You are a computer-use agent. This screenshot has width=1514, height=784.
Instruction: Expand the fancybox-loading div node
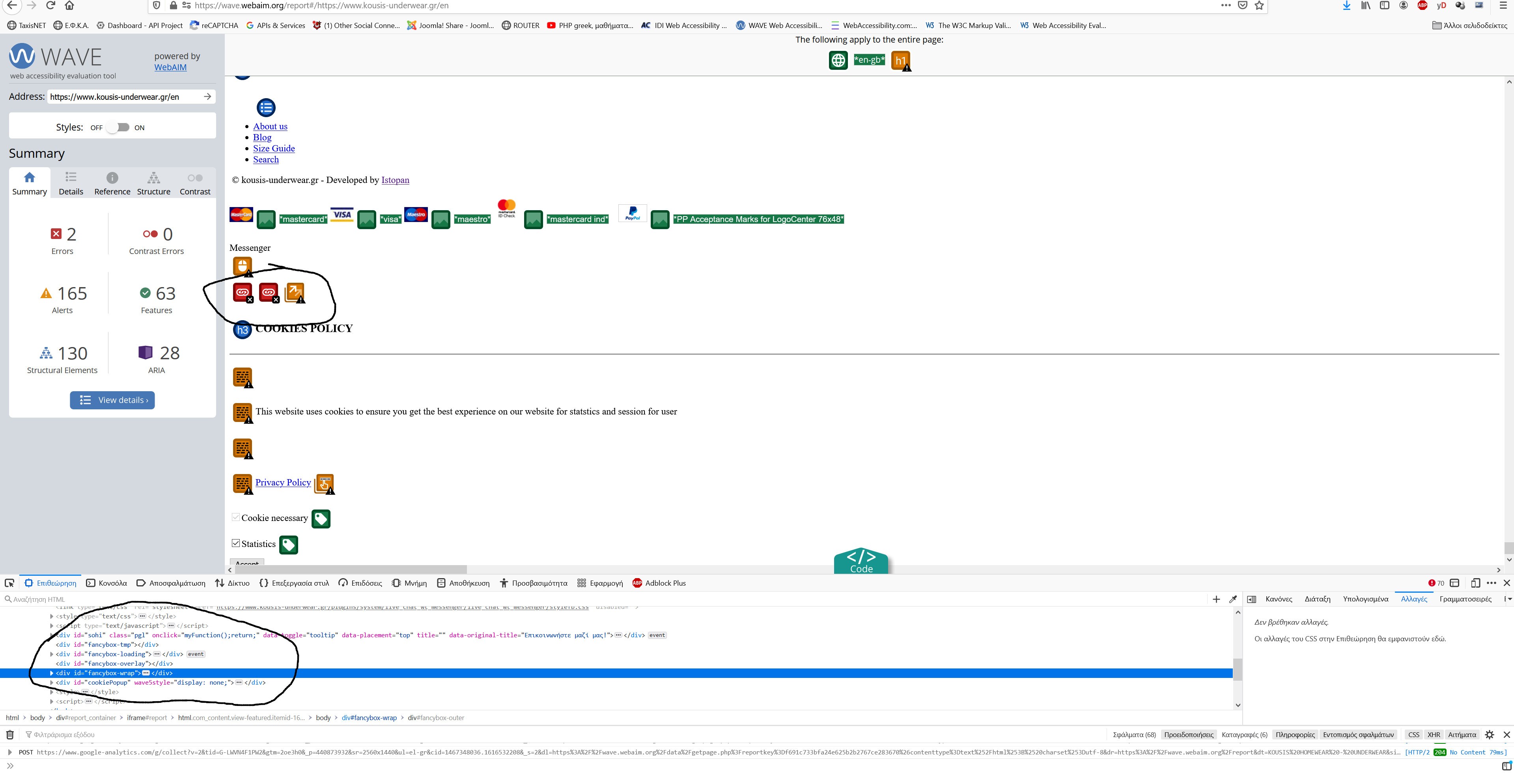pos(52,654)
